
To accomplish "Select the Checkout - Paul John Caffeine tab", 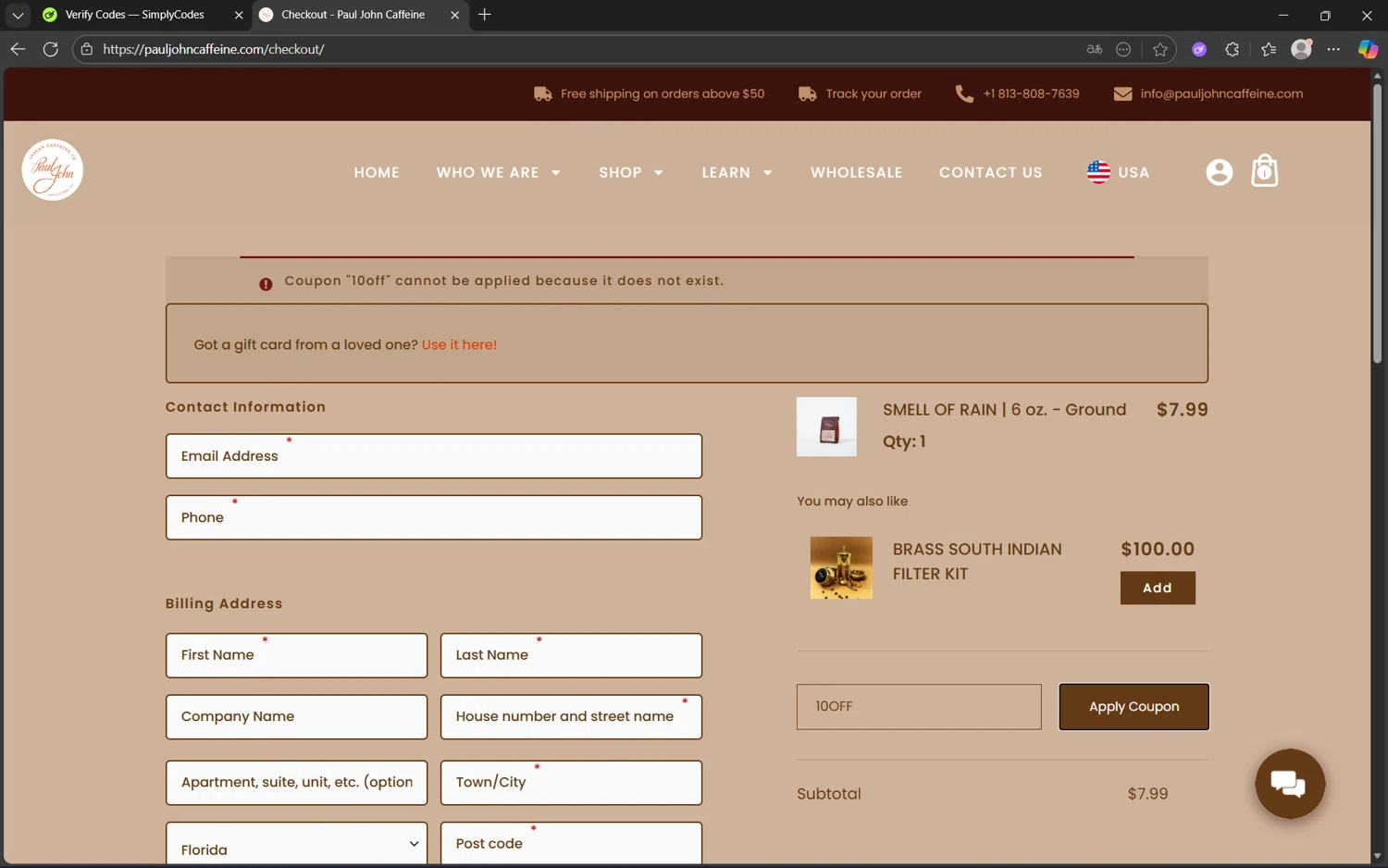I will 353,15.
